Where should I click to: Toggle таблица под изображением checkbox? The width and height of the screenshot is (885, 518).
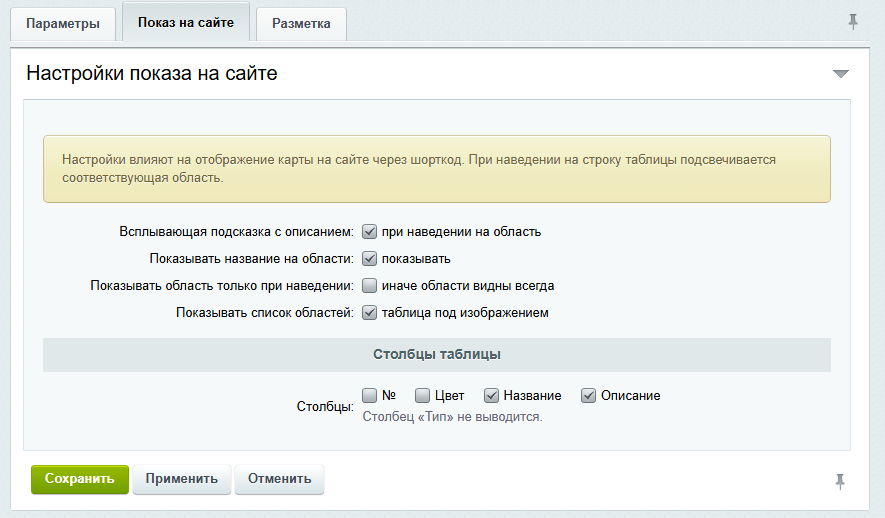tap(369, 313)
